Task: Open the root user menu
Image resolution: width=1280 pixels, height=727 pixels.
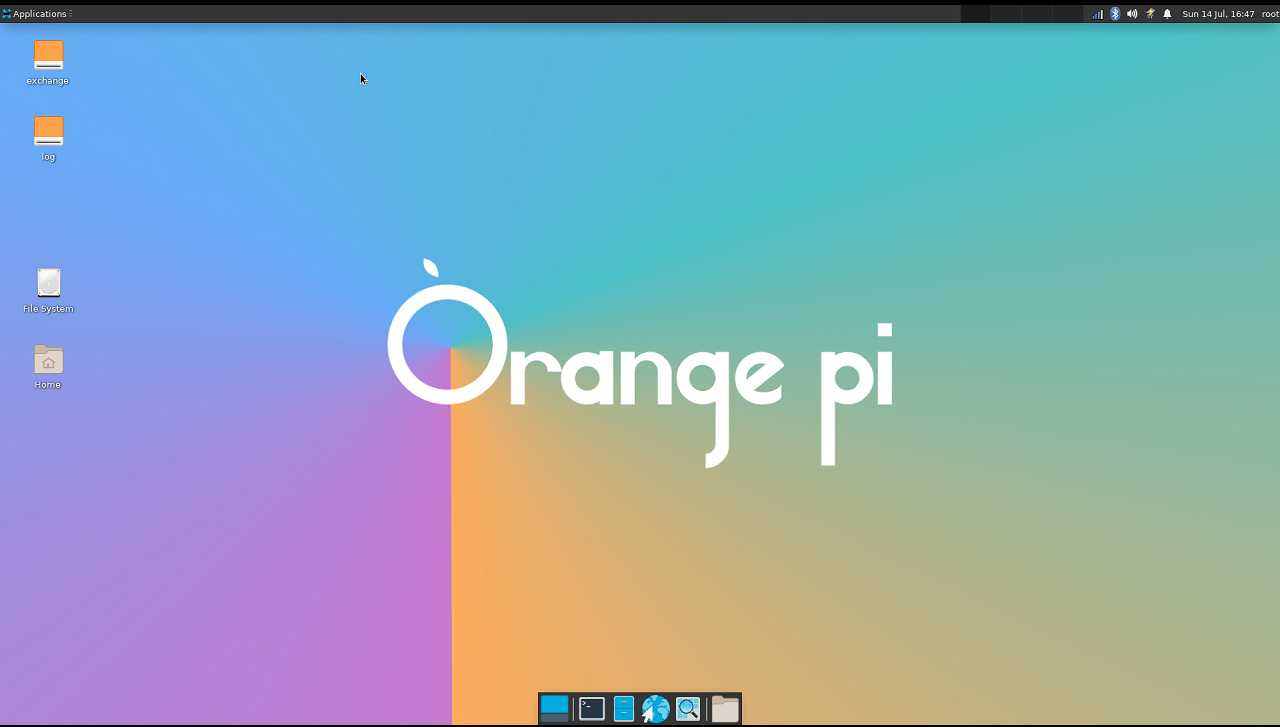Action: pyautogui.click(x=1270, y=14)
